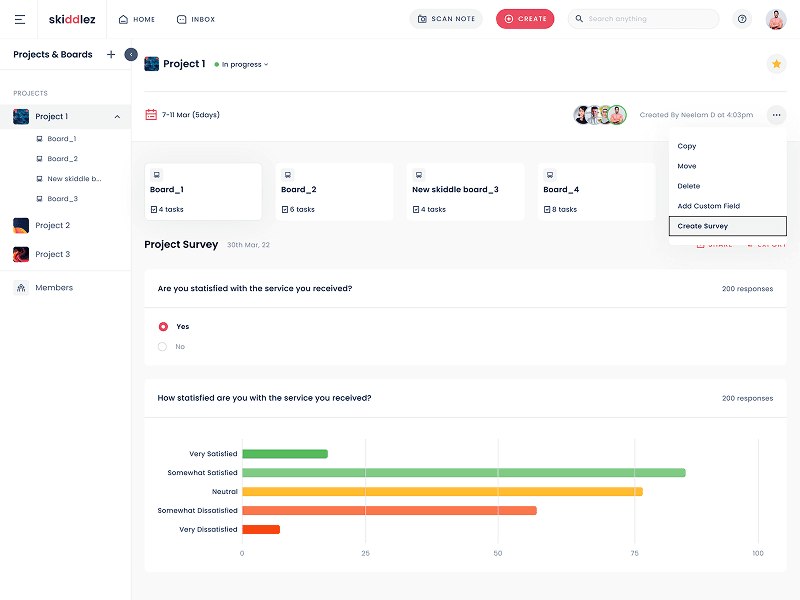Screen dimensions: 800x600
Task: Click the Very Dissatisfied red bar
Action: pos(261,529)
